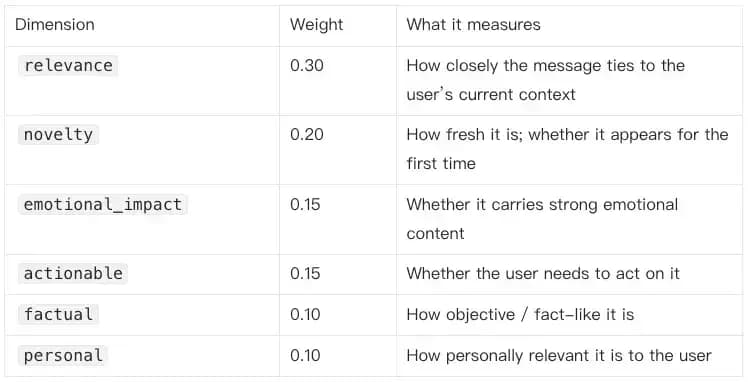Click the relevance description text
Screen dimensions: 748x382
click(546, 80)
